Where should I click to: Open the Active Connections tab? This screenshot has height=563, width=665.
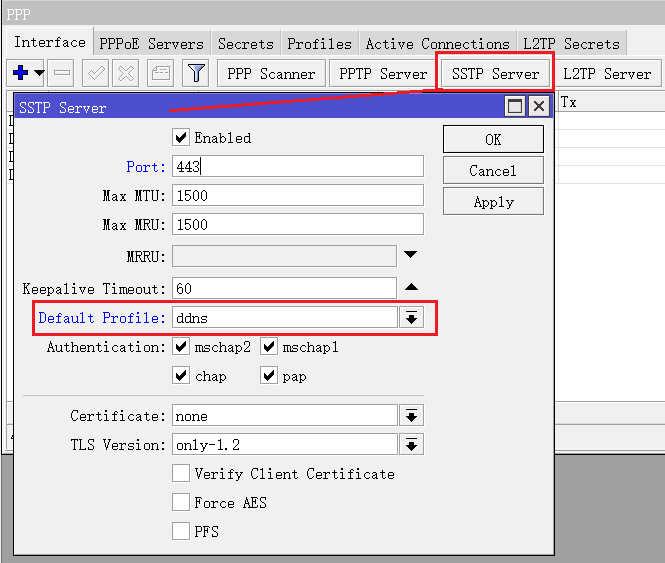[x=437, y=43]
